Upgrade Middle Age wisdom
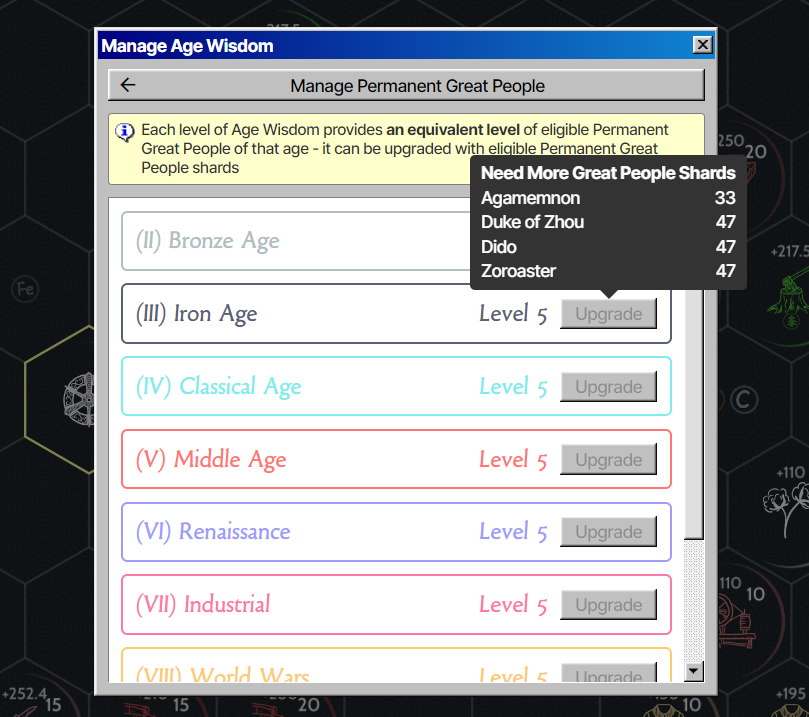Viewport: 809px width, 717px height. coord(608,459)
